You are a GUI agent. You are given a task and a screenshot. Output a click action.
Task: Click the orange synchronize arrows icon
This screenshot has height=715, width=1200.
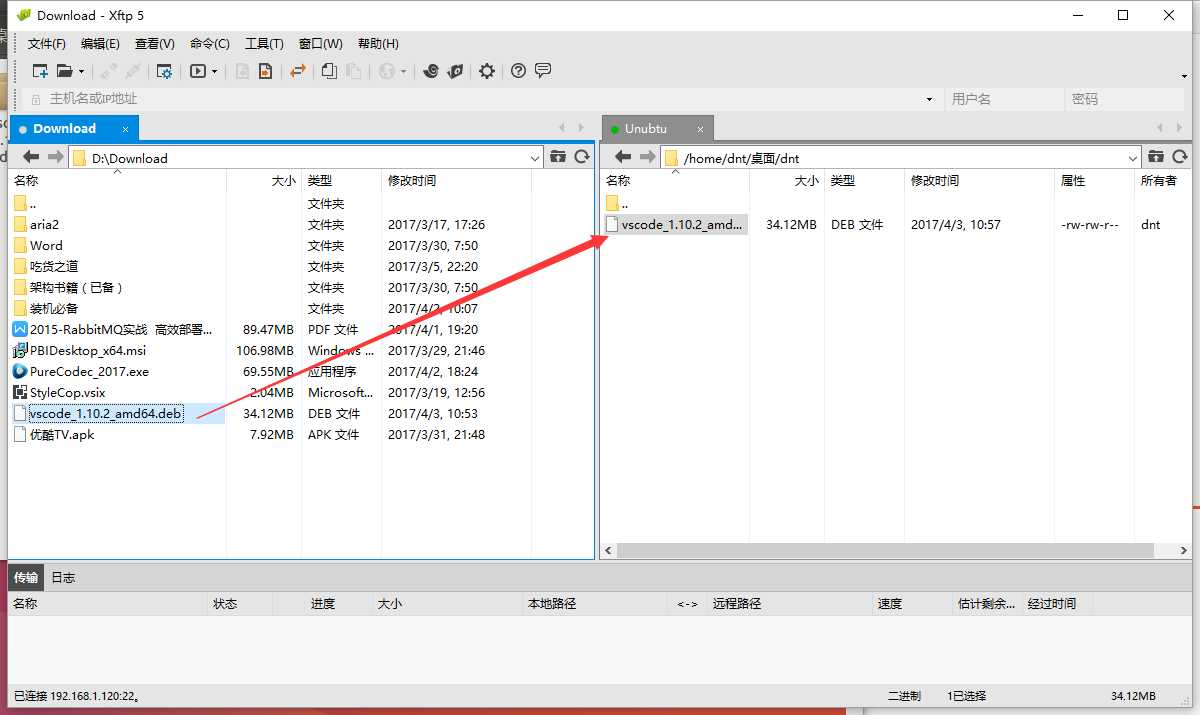pyautogui.click(x=297, y=71)
